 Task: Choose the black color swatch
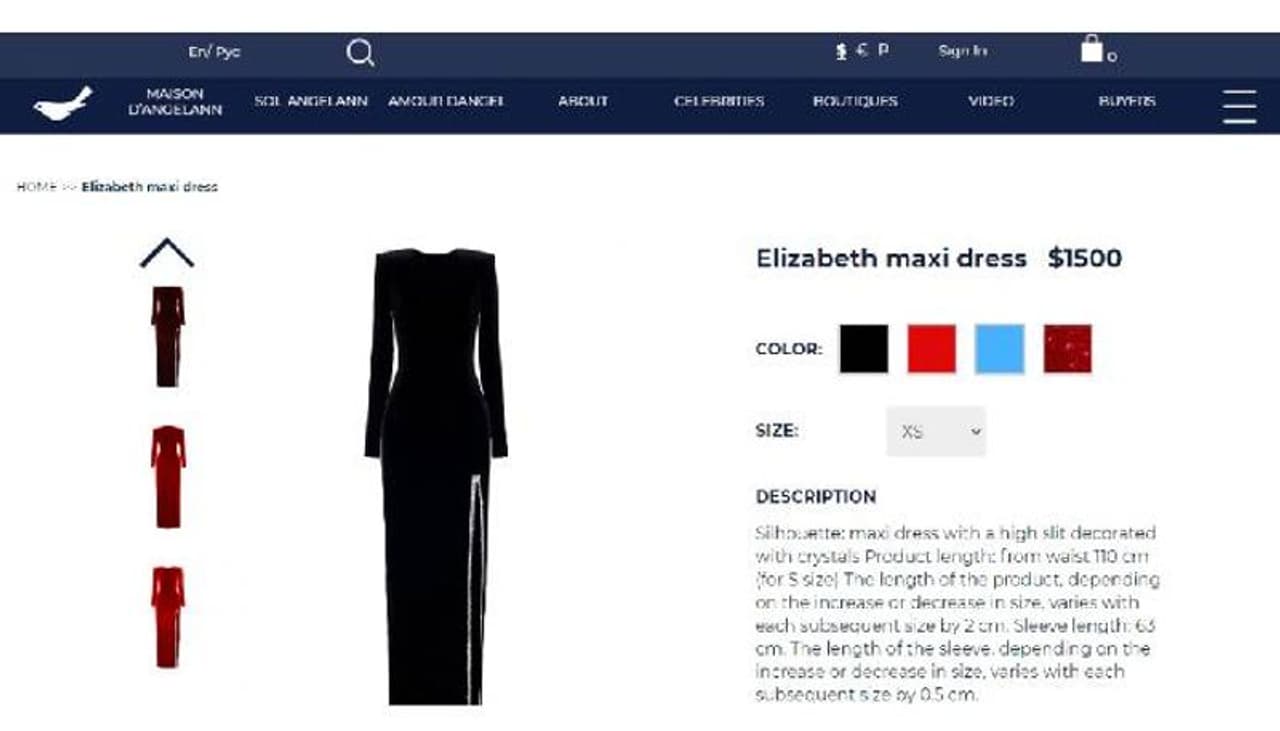click(x=864, y=349)
